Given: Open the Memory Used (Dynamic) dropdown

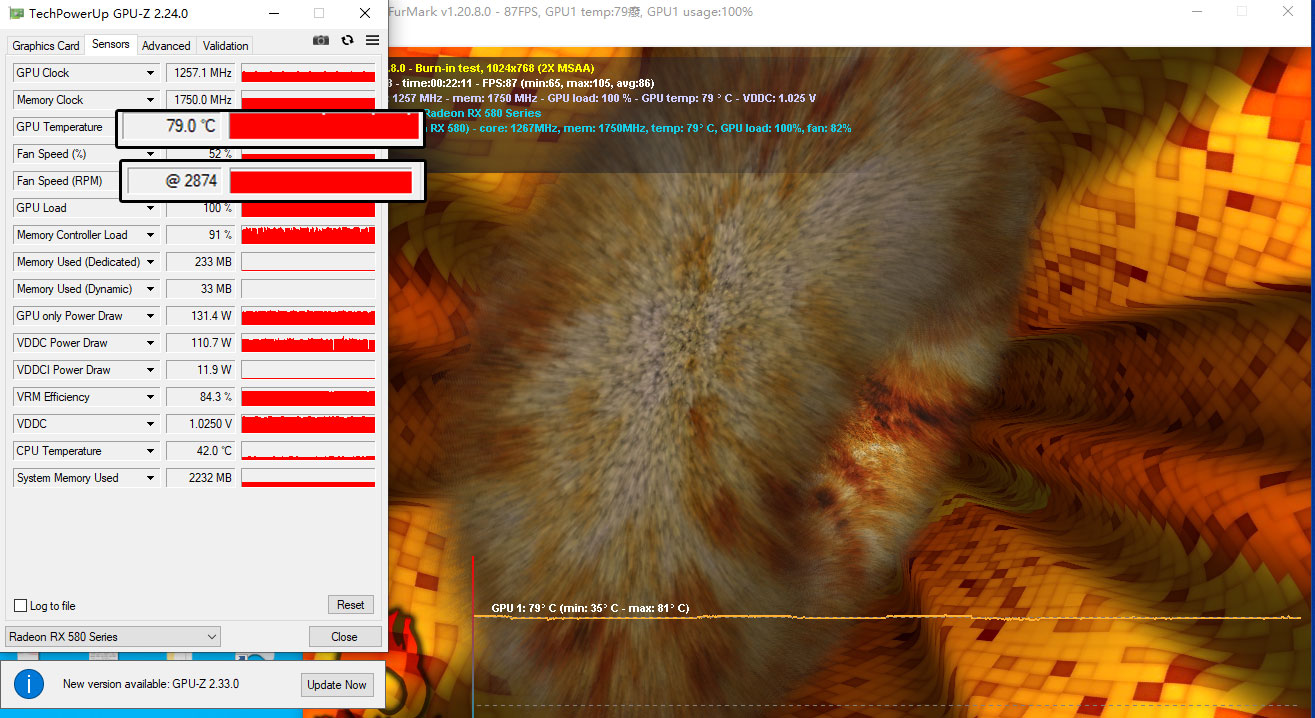Looking at the screenshot, I should tap(151, 289).
